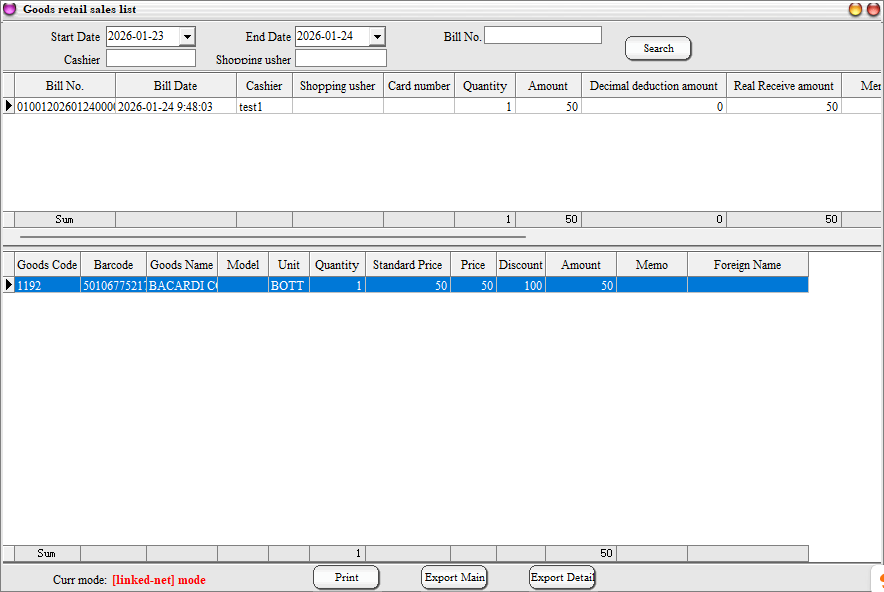Click the app icon in title bar
This screenshot has width=884, height=592.
[10, 9]
